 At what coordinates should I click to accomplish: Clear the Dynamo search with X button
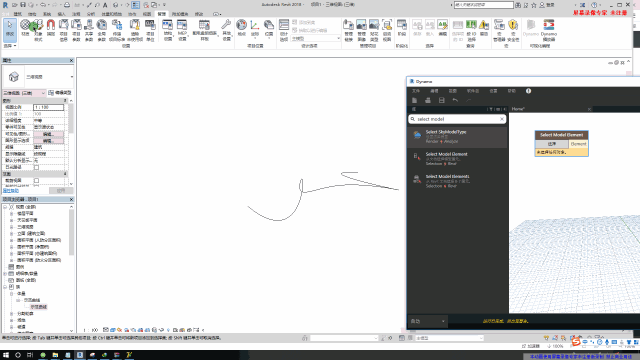[502, 119]
